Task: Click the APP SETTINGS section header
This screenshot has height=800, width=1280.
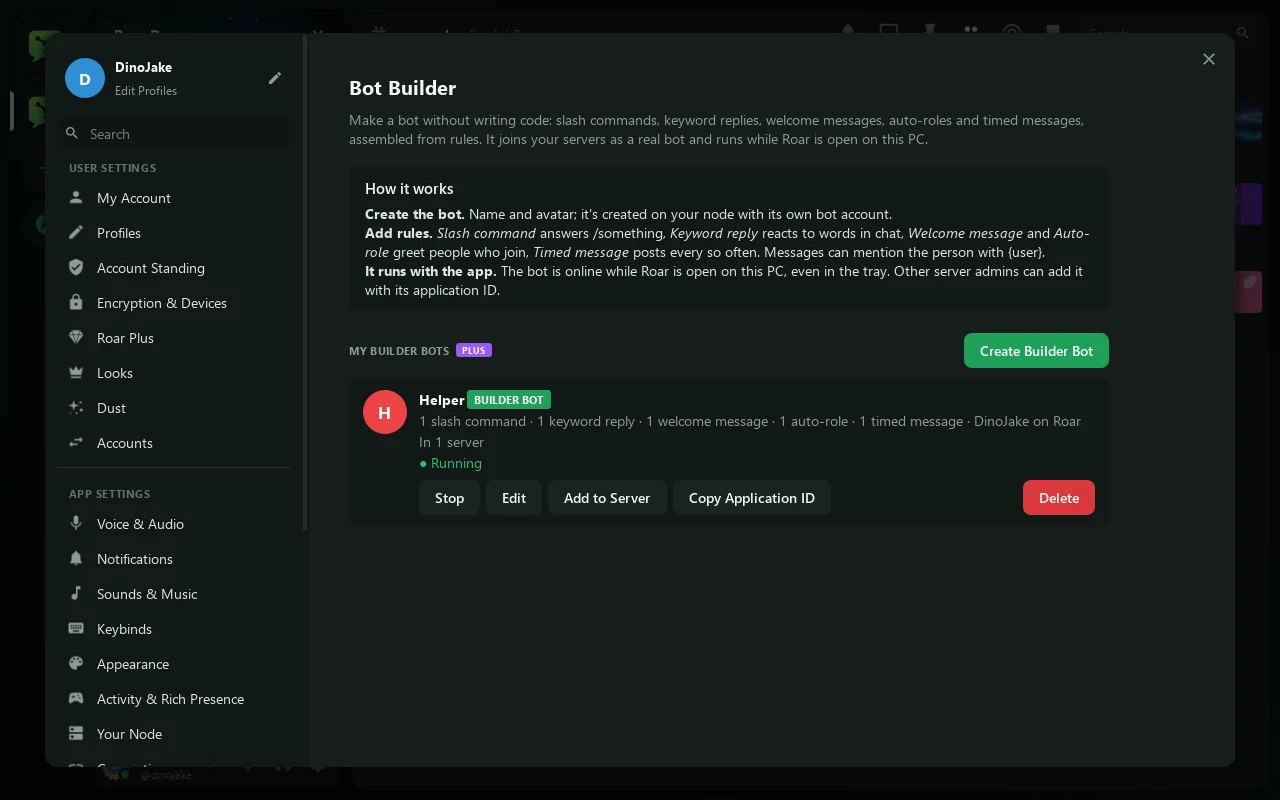Action: [x=110, y=494]
